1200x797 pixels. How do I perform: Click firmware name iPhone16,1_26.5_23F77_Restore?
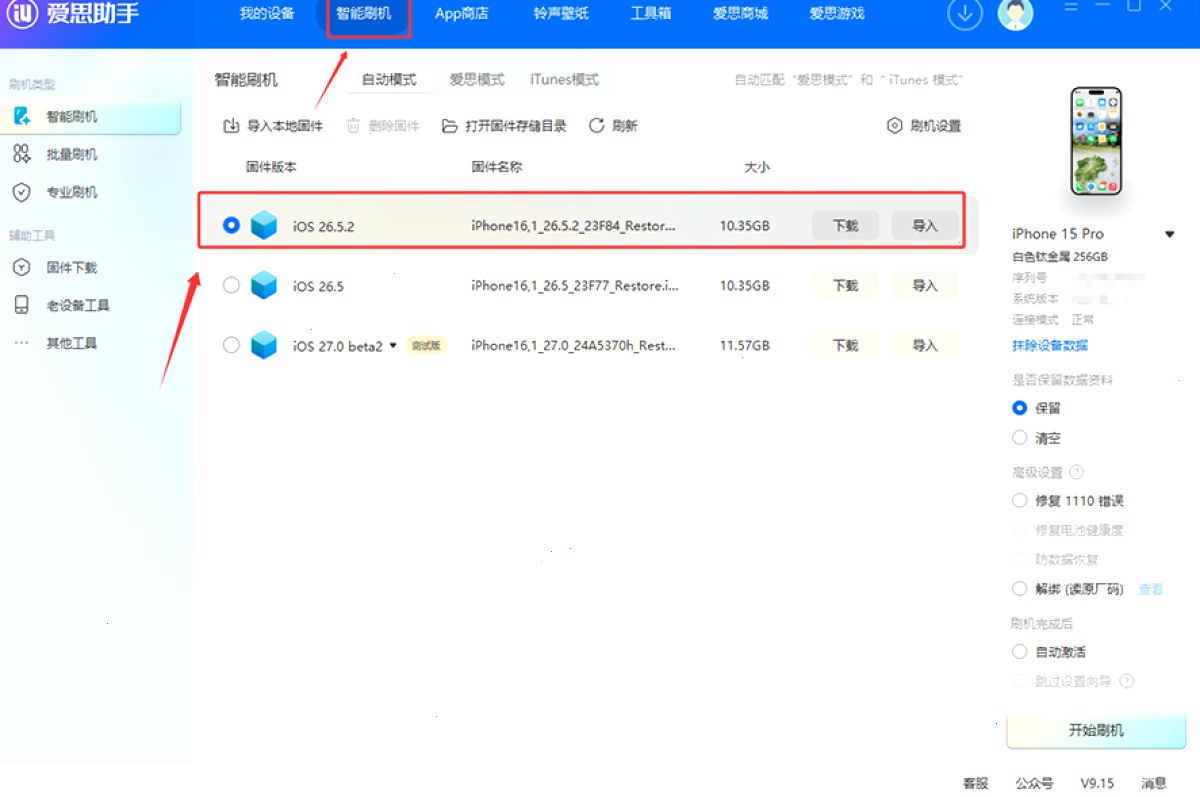point(575,286)
